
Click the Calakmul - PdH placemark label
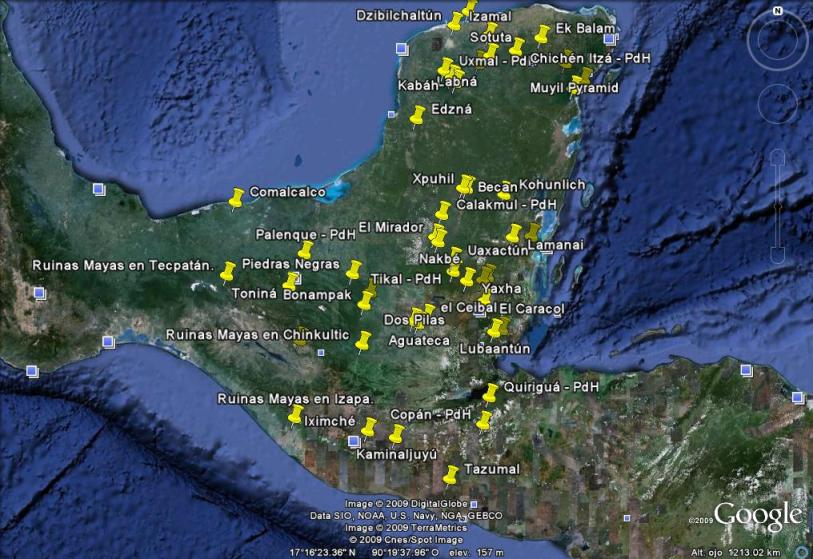click(505, 204)
